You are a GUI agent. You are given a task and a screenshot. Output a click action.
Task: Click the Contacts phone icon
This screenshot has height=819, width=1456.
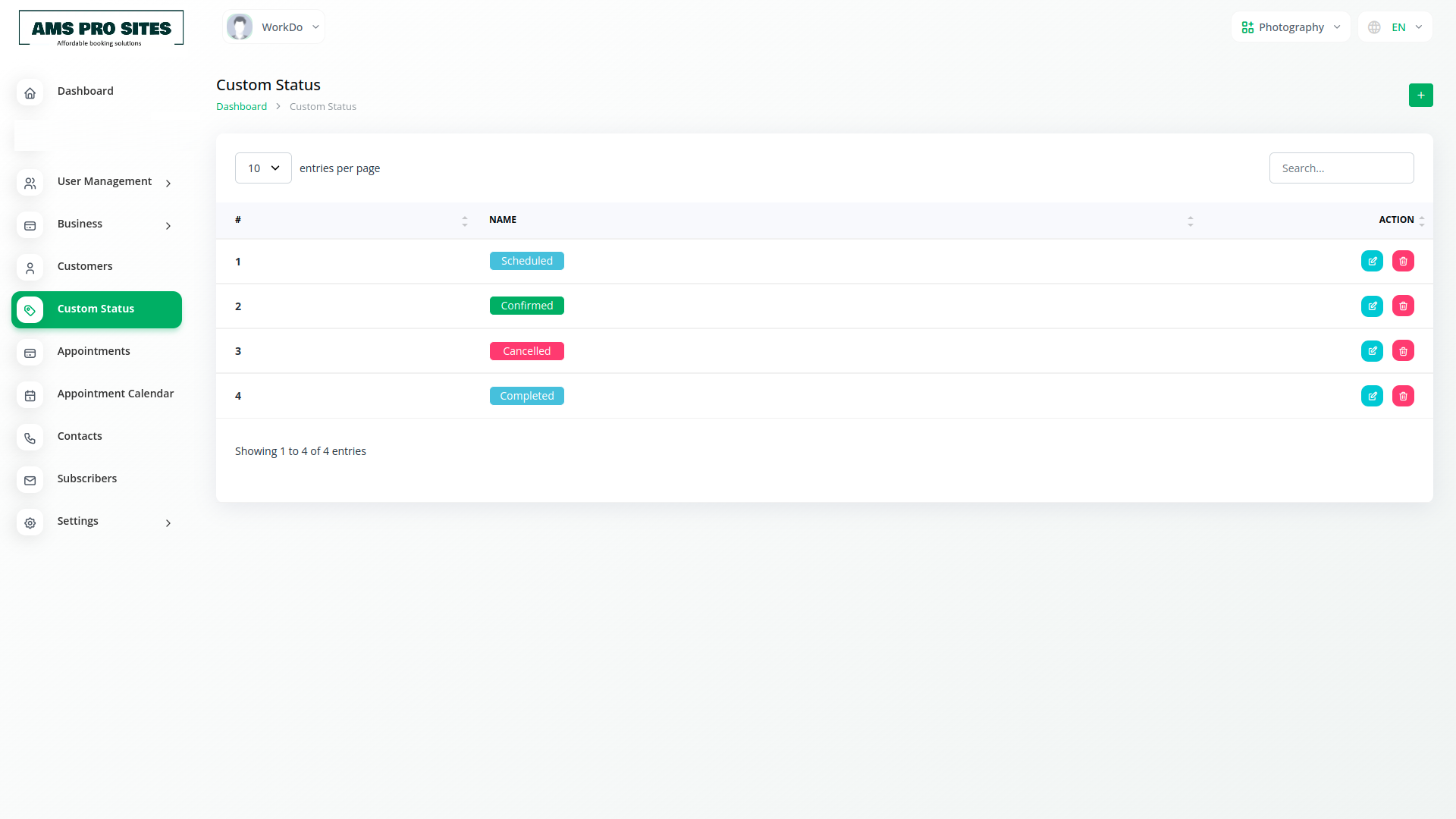(30, 438)
